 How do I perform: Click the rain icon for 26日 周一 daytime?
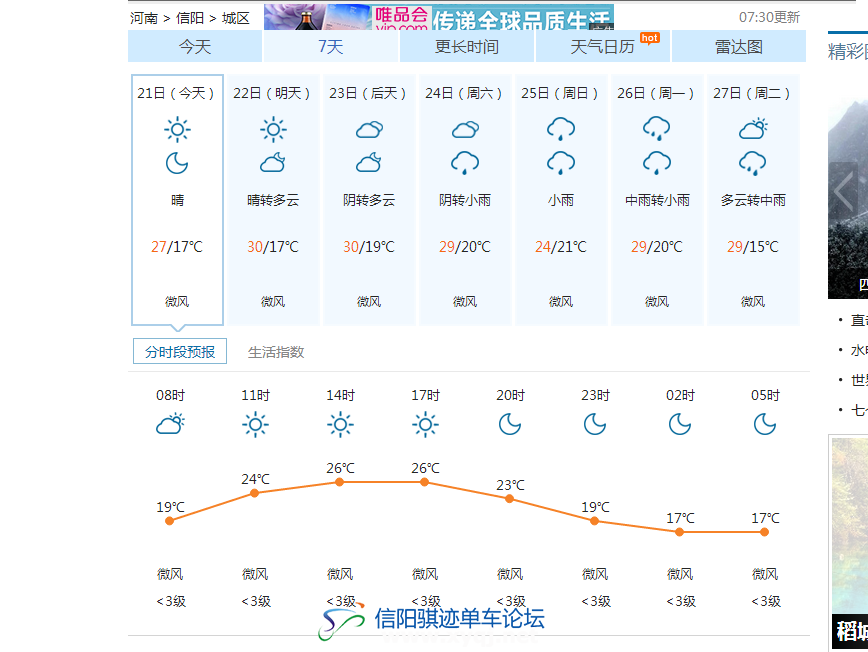[x=657, y=129]
